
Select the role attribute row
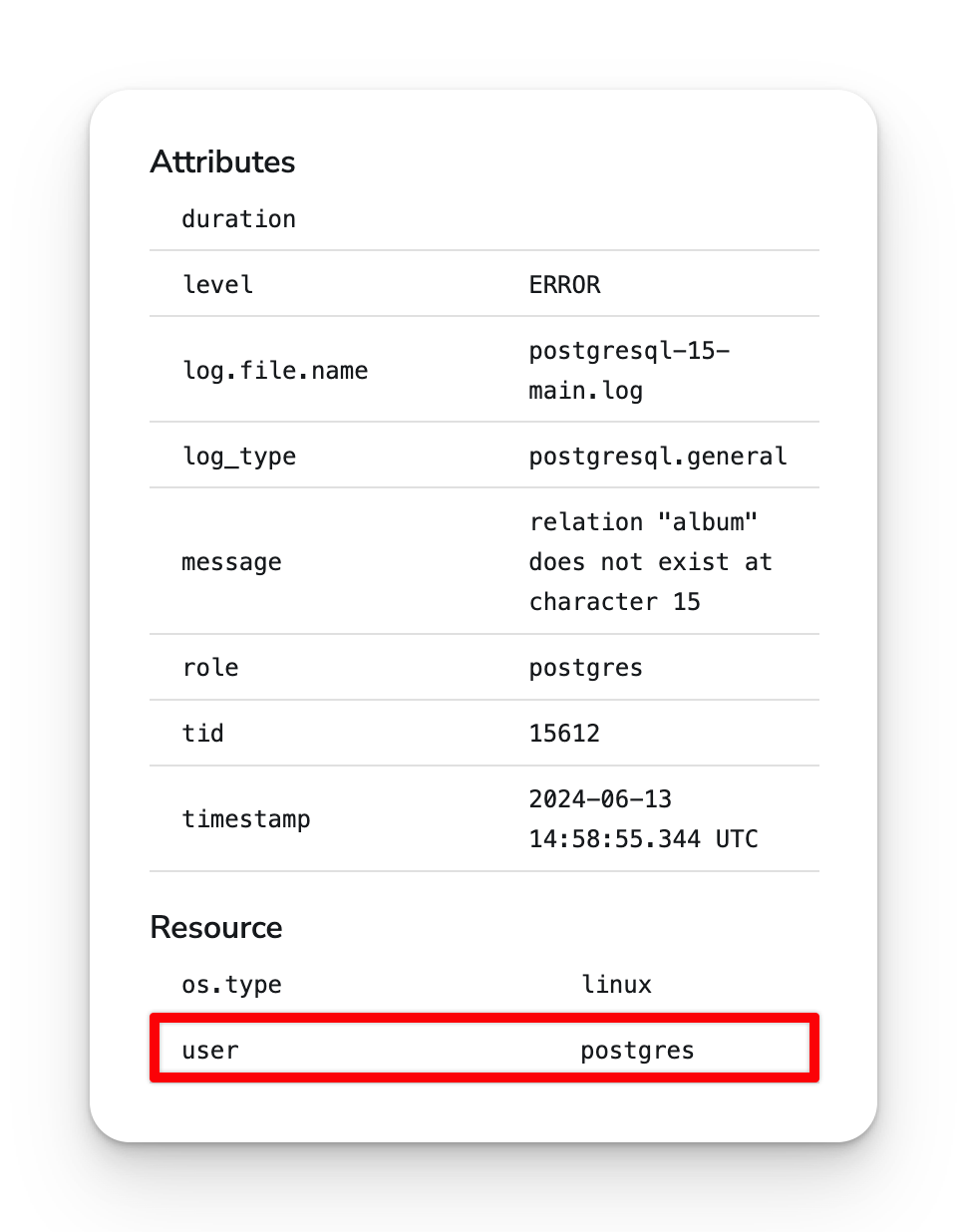[x=209, y=667]
